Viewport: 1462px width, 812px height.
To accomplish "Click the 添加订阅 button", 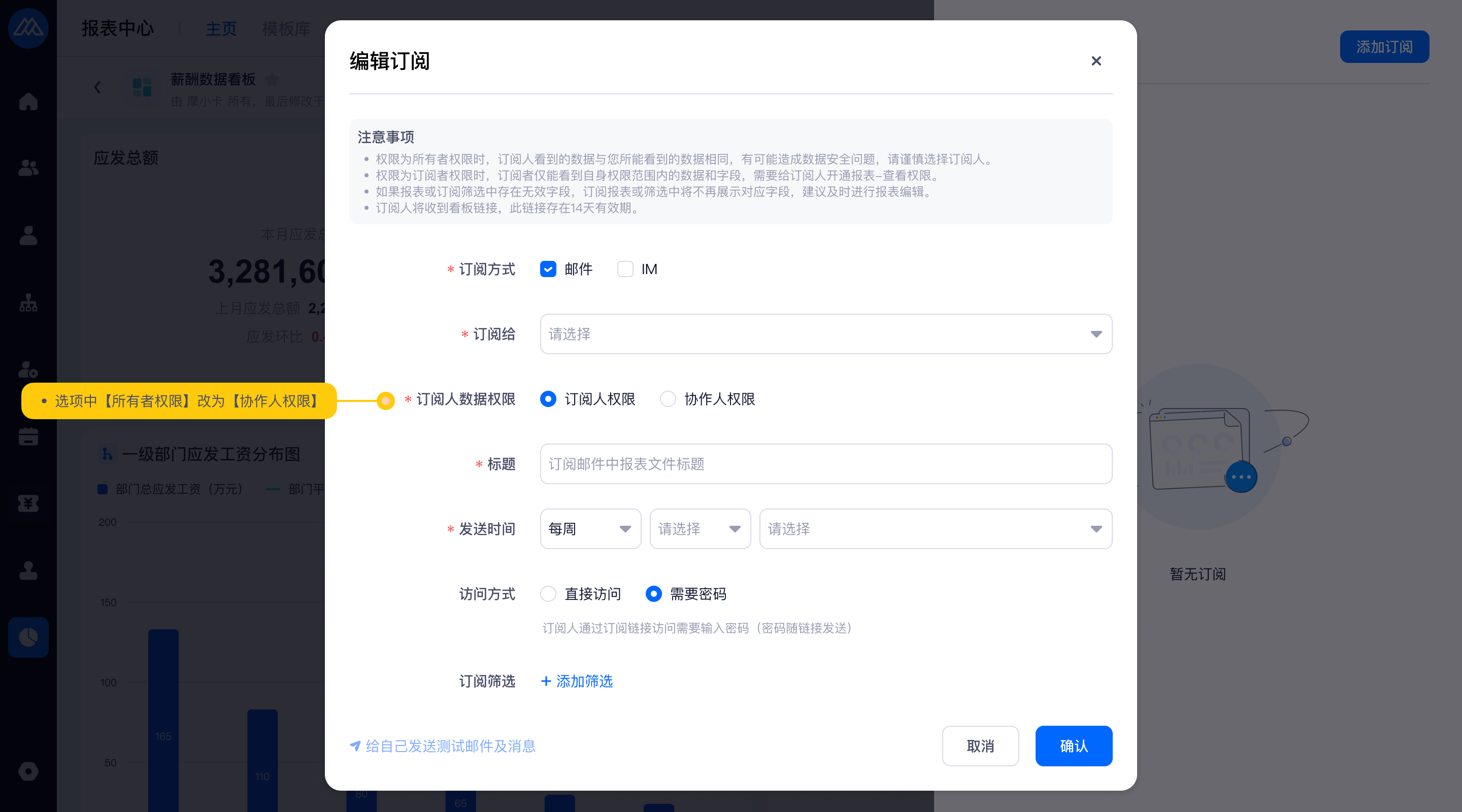I will point(1384,47).
